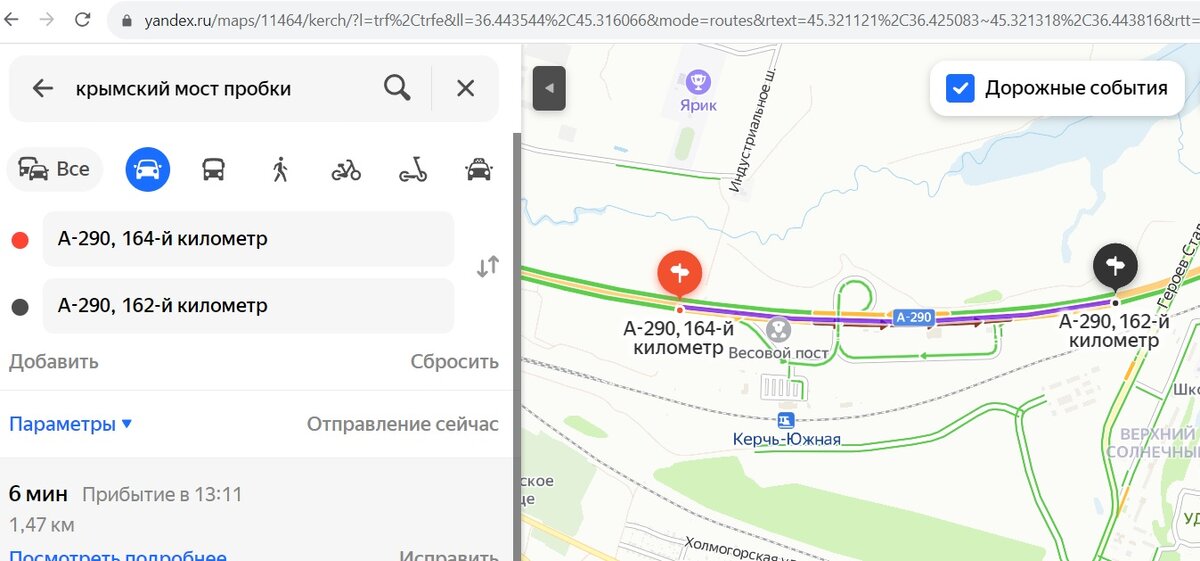The width and height of the screenshot is (1200, 561).
Task: Click the Сбросить reset link
Action: [454, 362]
